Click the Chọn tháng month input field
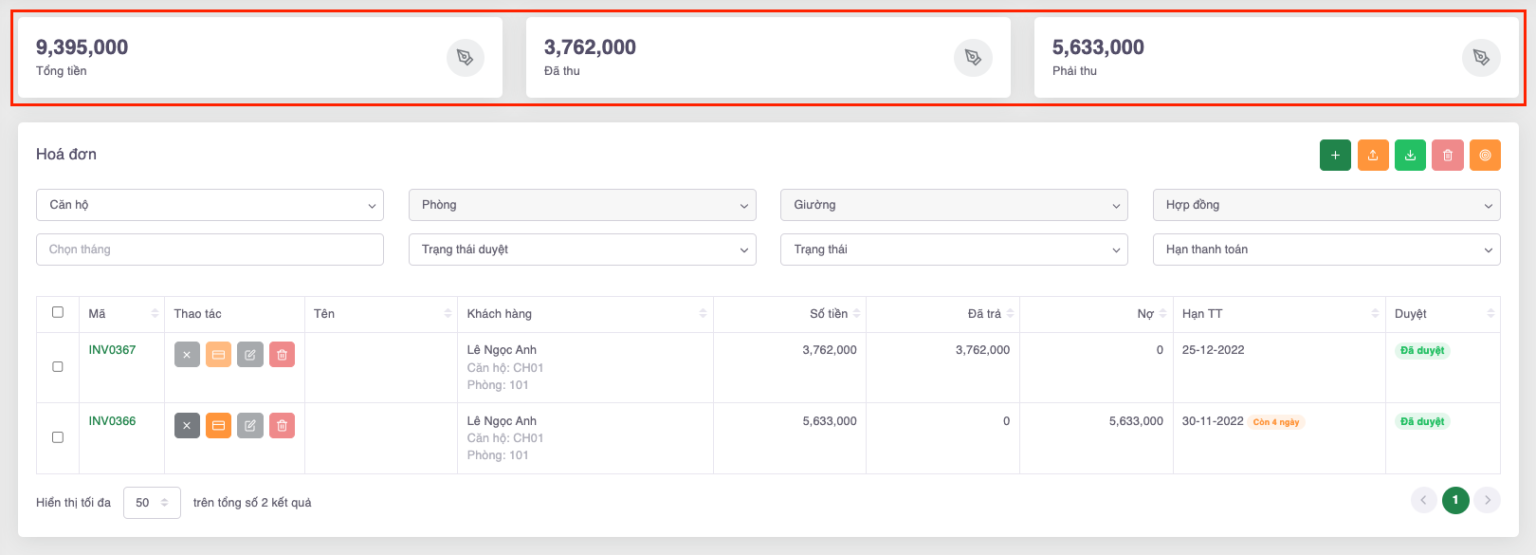This screenshot has height=555, width=1536. pos(210,250)
